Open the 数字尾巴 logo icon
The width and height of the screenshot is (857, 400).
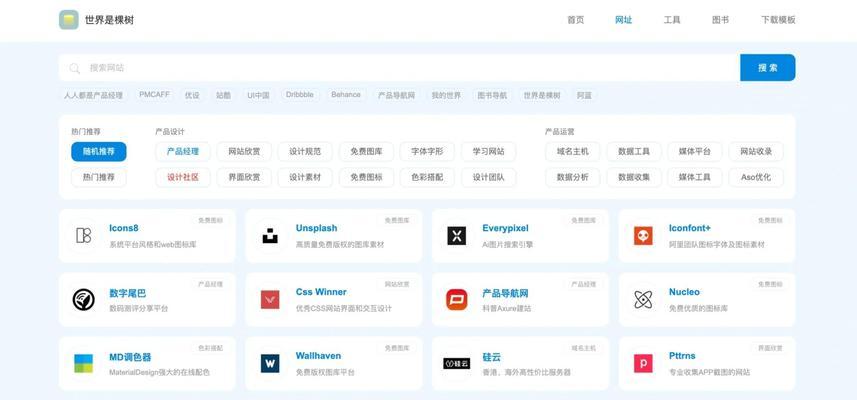pyautogui.click(x=84, y=299)
